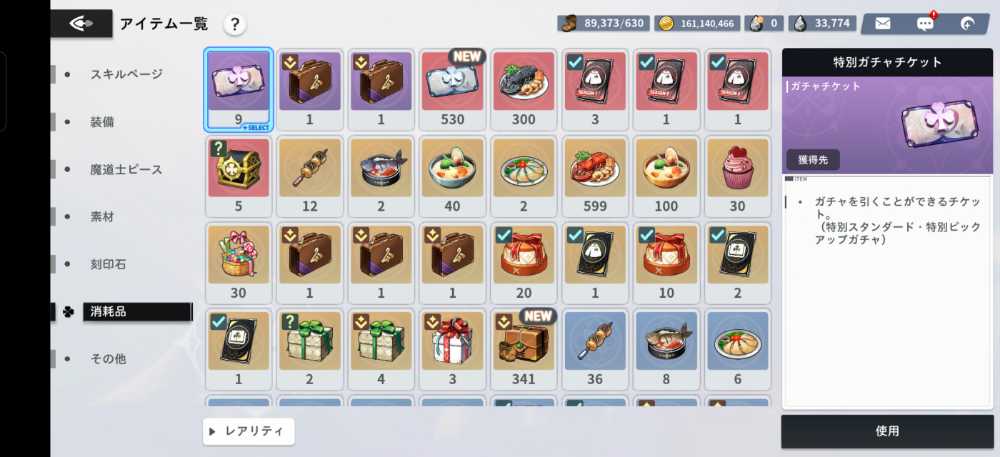Expand the レアリティ sort filter
Viewport: 1000px width, 457px height.
(249, 432)
